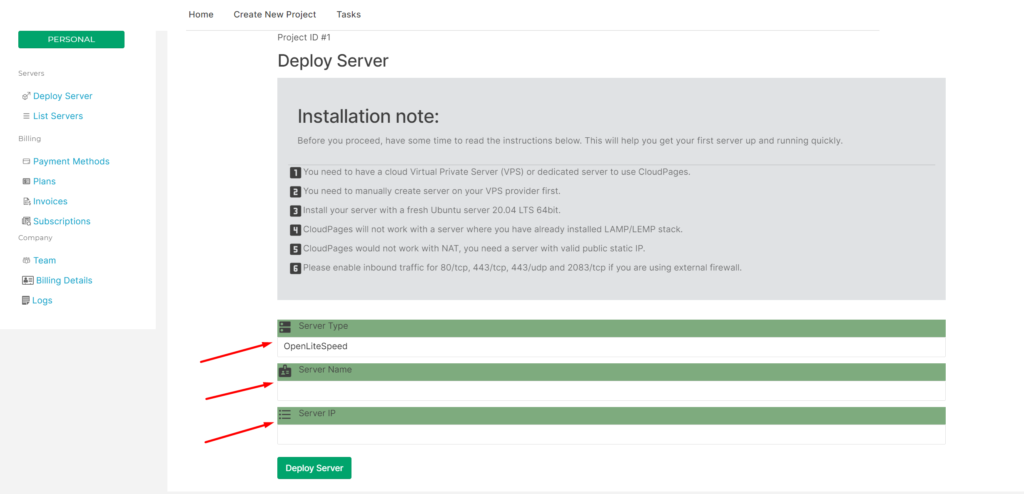Open the Server Type OpenLiteSpeed dropdown
The width and height of the screenshot is (1024, 494).
611,347
